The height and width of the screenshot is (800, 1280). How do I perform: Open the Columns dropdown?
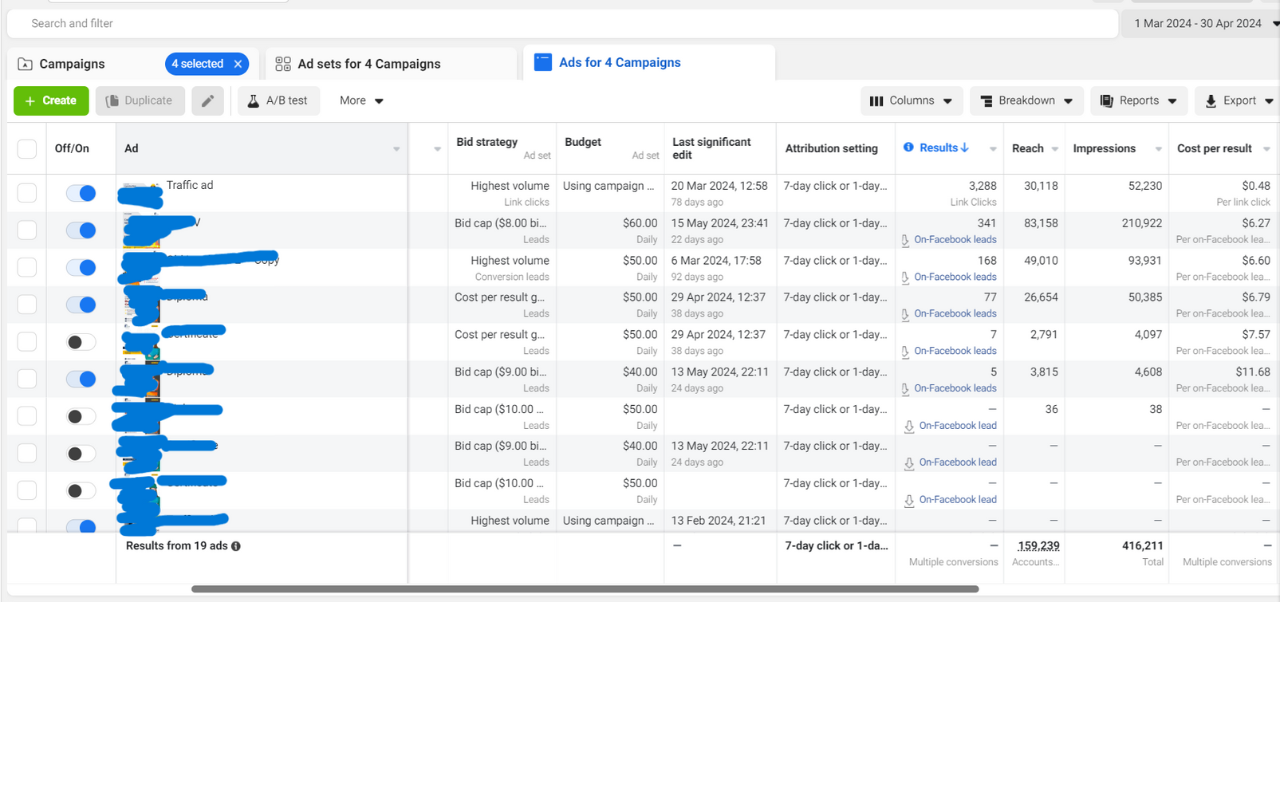911,101
